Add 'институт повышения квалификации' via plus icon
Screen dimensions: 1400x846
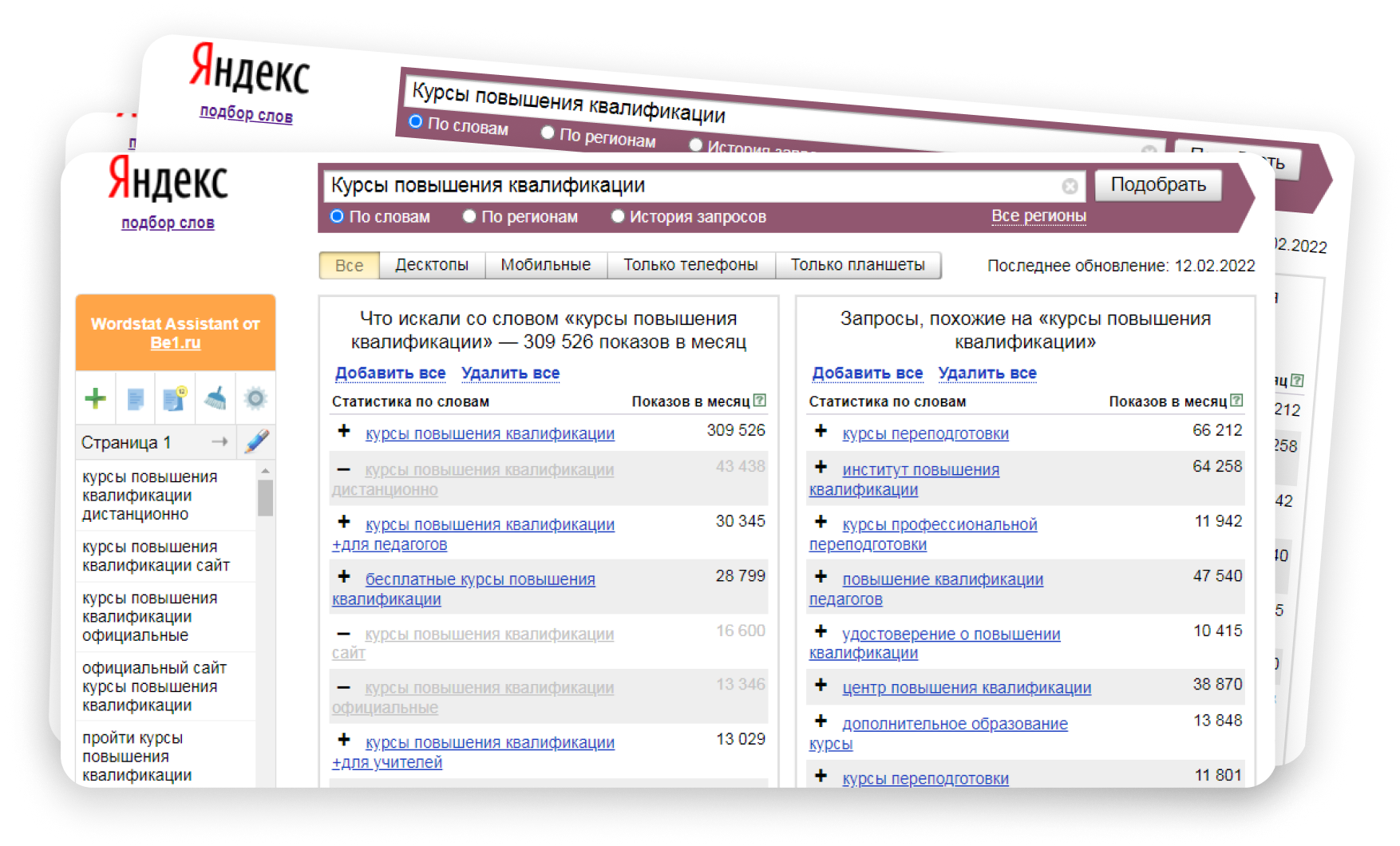coord(821,467)
